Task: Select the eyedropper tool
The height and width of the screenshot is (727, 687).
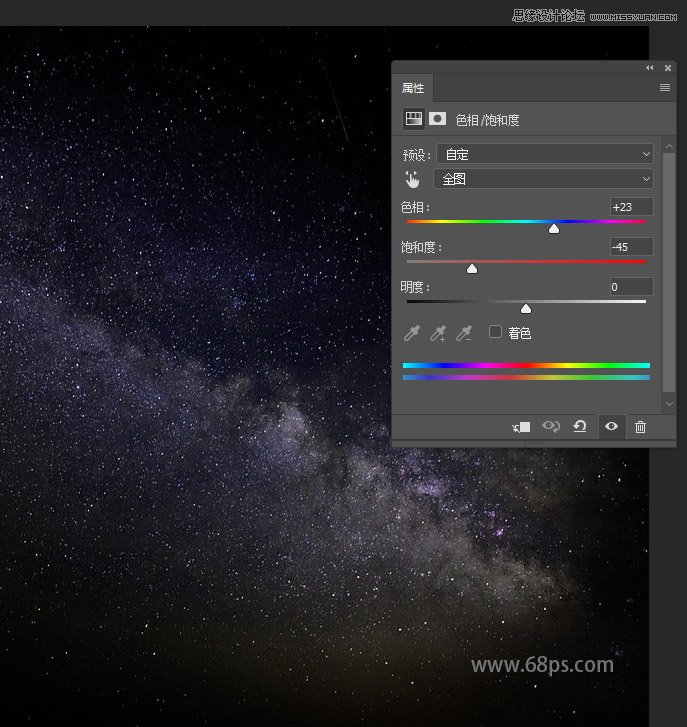Action: (412, 333)
